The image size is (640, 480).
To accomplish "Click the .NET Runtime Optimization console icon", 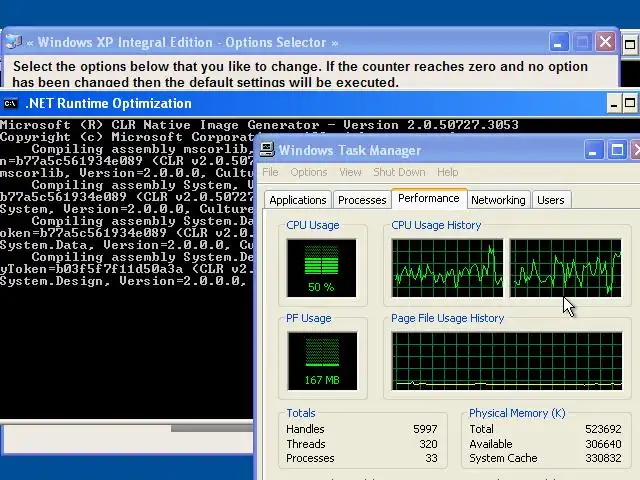I will click(11, 104).
